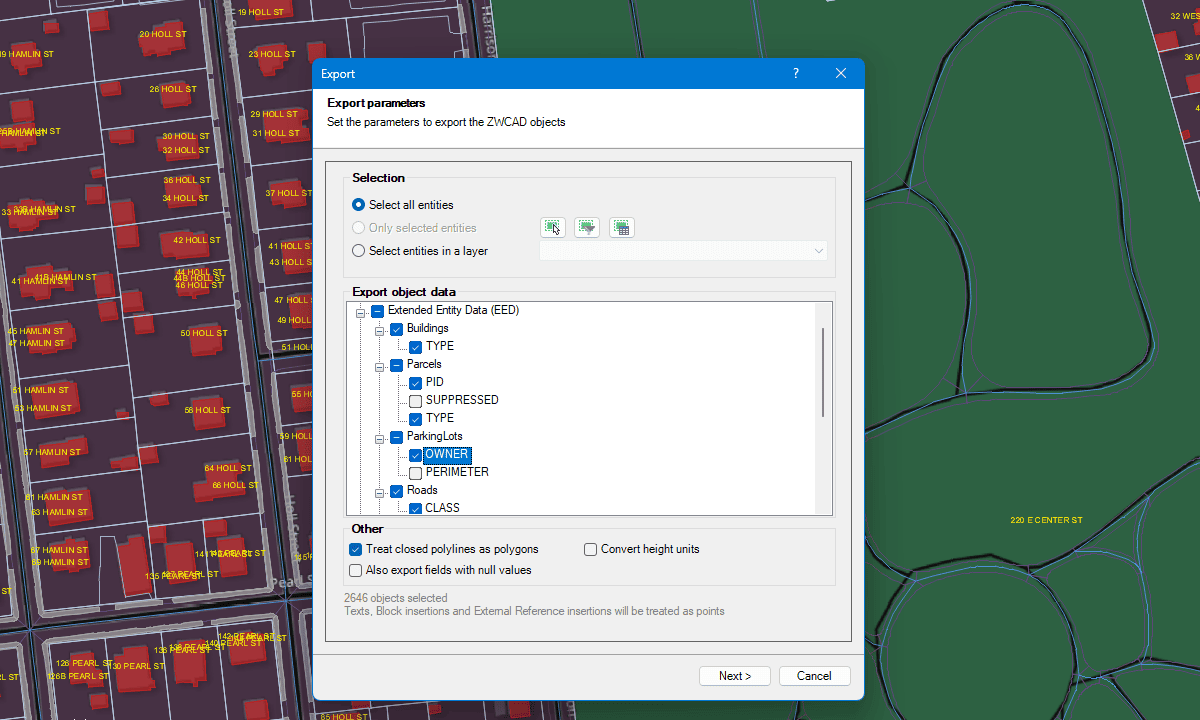This screenshot has width=1200, height=720.
Task: Collapse the ParkingLots tree node
Action: 380,437
